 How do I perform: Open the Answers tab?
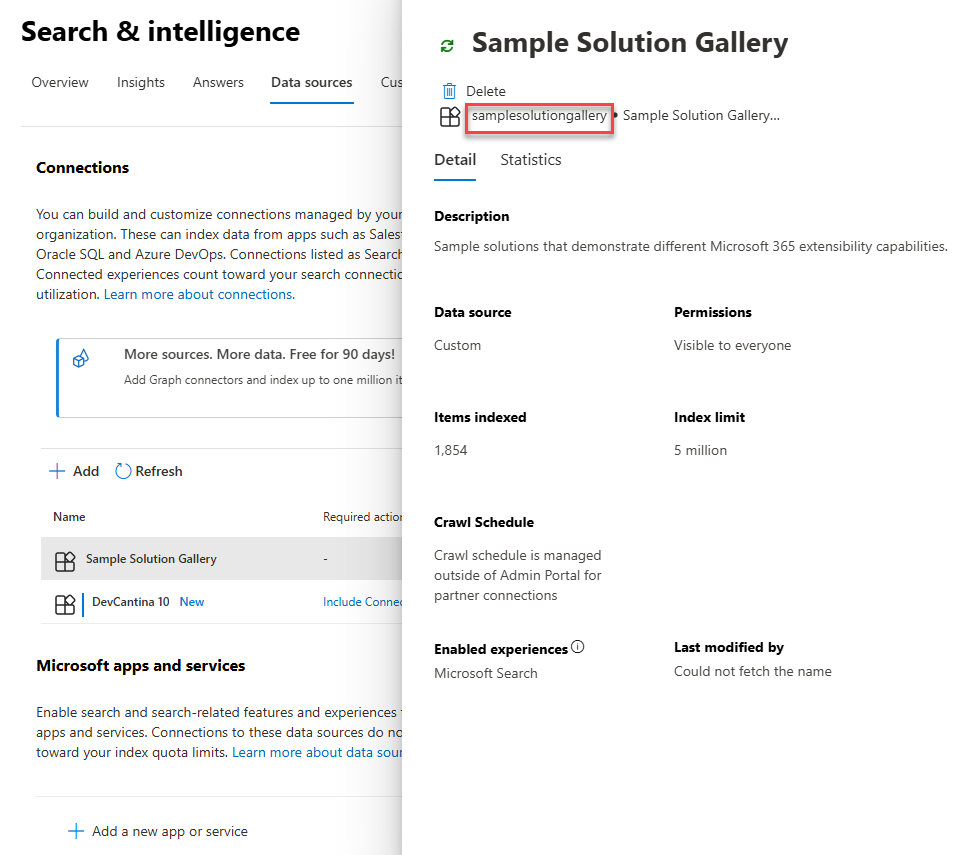tap(218, 82)
